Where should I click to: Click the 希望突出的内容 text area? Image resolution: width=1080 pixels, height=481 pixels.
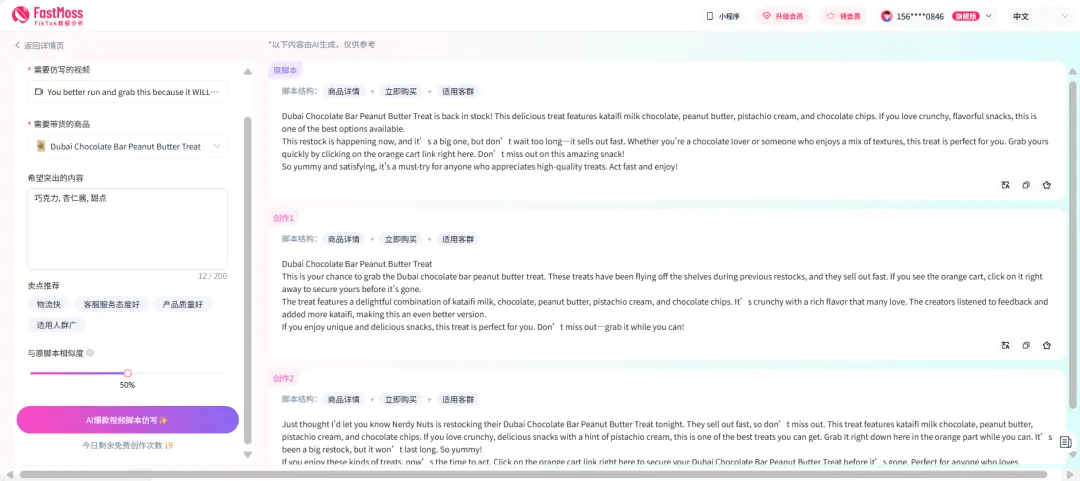pyautogui.click(x=127, y=229)
